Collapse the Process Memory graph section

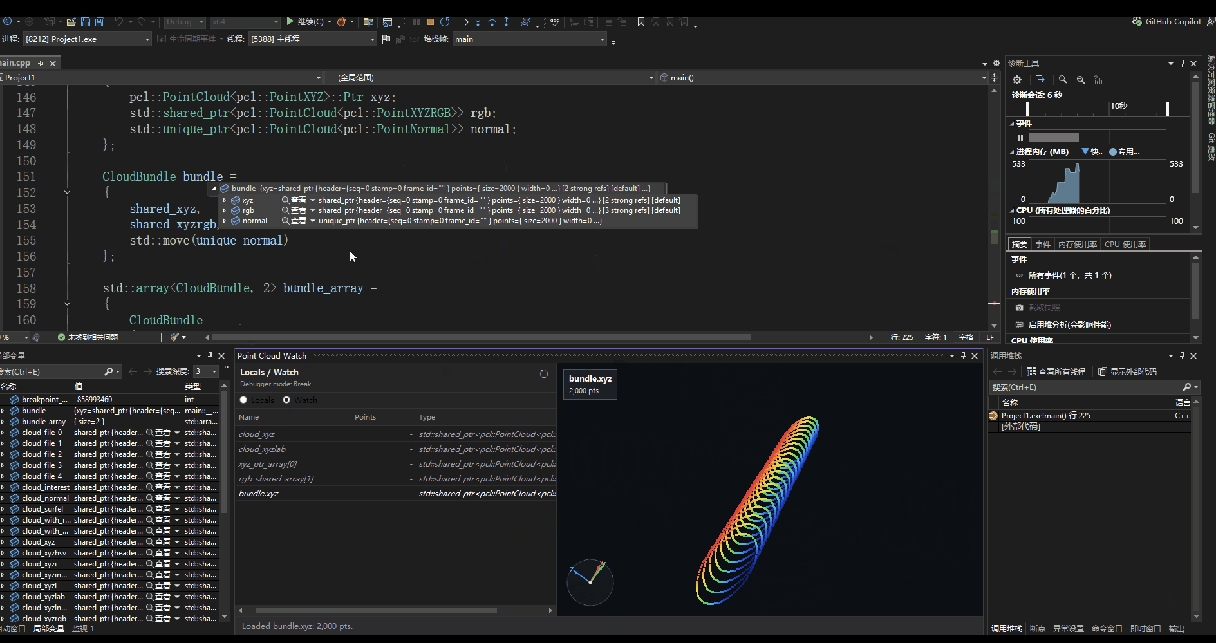pos(1012,151)
